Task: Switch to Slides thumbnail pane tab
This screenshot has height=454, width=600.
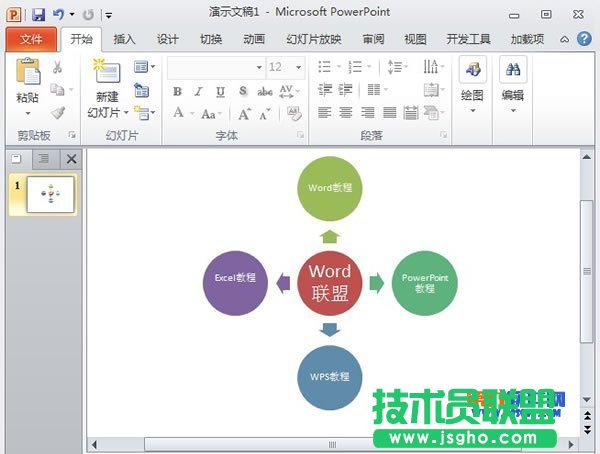Action: coord(16,158)
